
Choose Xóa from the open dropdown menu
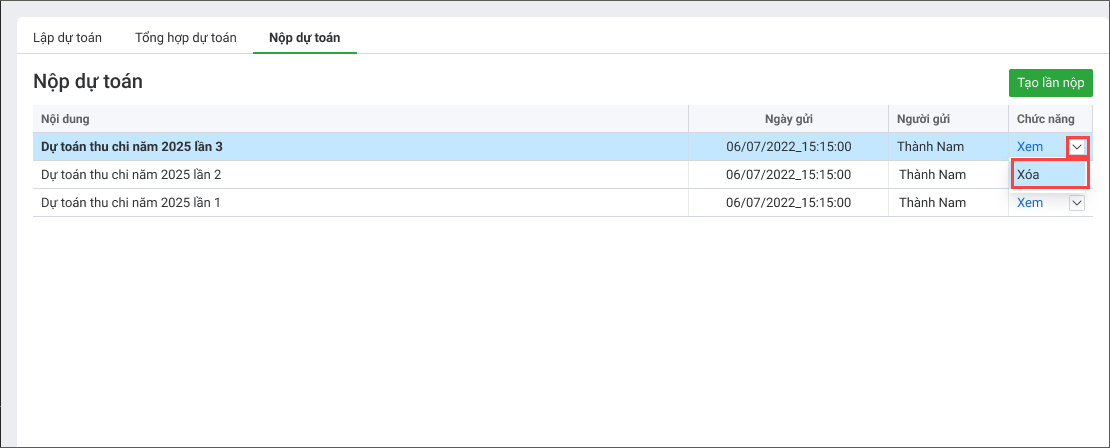(x=1047, y=174)
